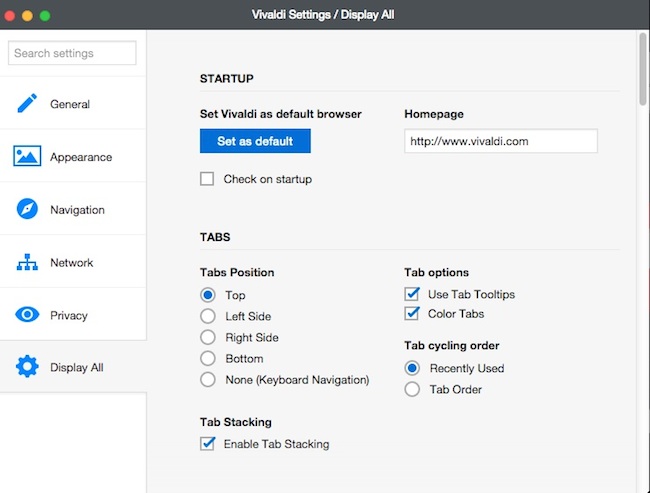The width and height of the screenshot is (650, 493).
Task: Select Recently Used cycling order
Action: pos(412,368)
